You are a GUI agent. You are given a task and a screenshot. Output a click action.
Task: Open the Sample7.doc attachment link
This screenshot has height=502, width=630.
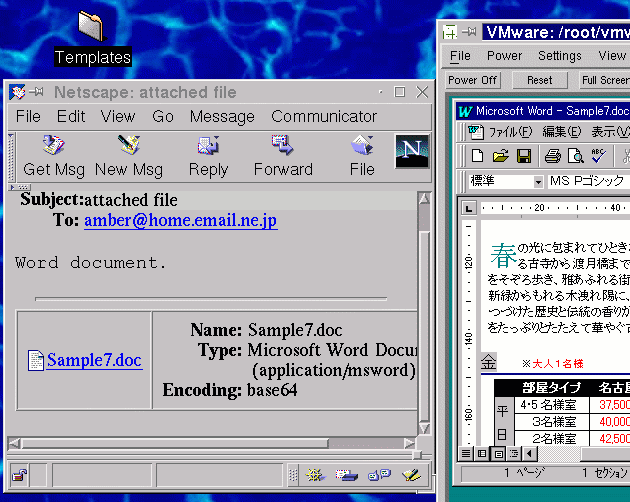pos(94,360)
